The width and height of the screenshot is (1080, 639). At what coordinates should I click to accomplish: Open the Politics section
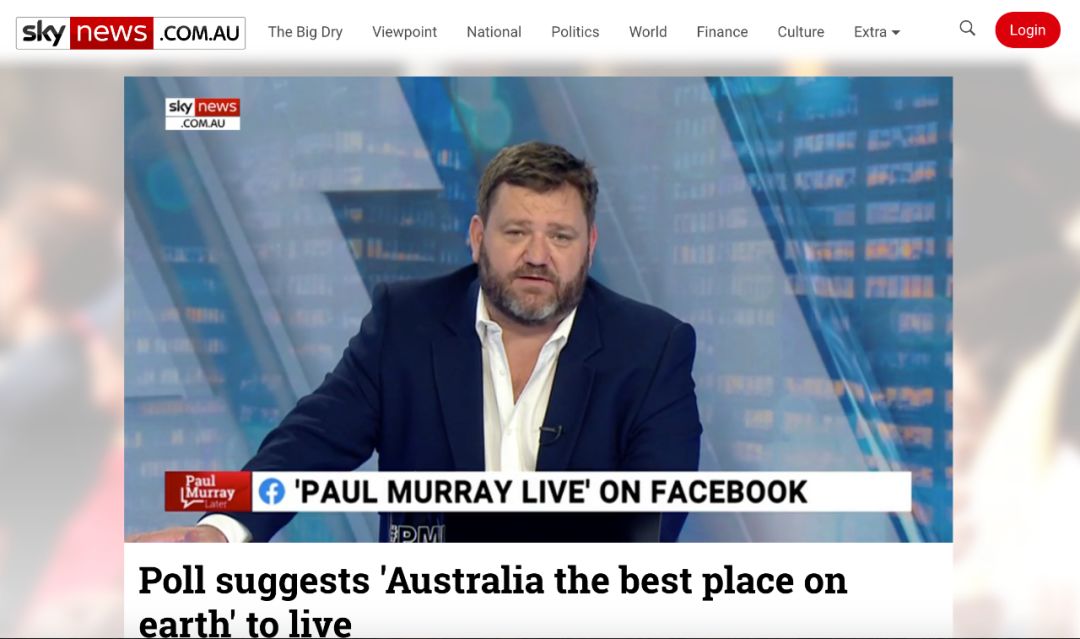pyautogui.click(x=575, y=32)
